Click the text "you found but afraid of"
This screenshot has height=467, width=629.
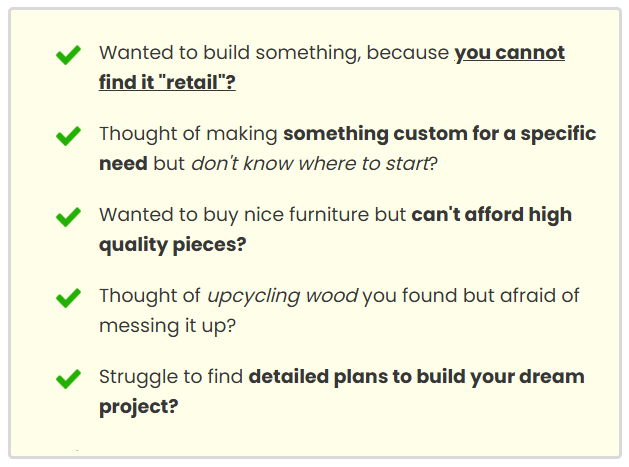click(467, 296)
